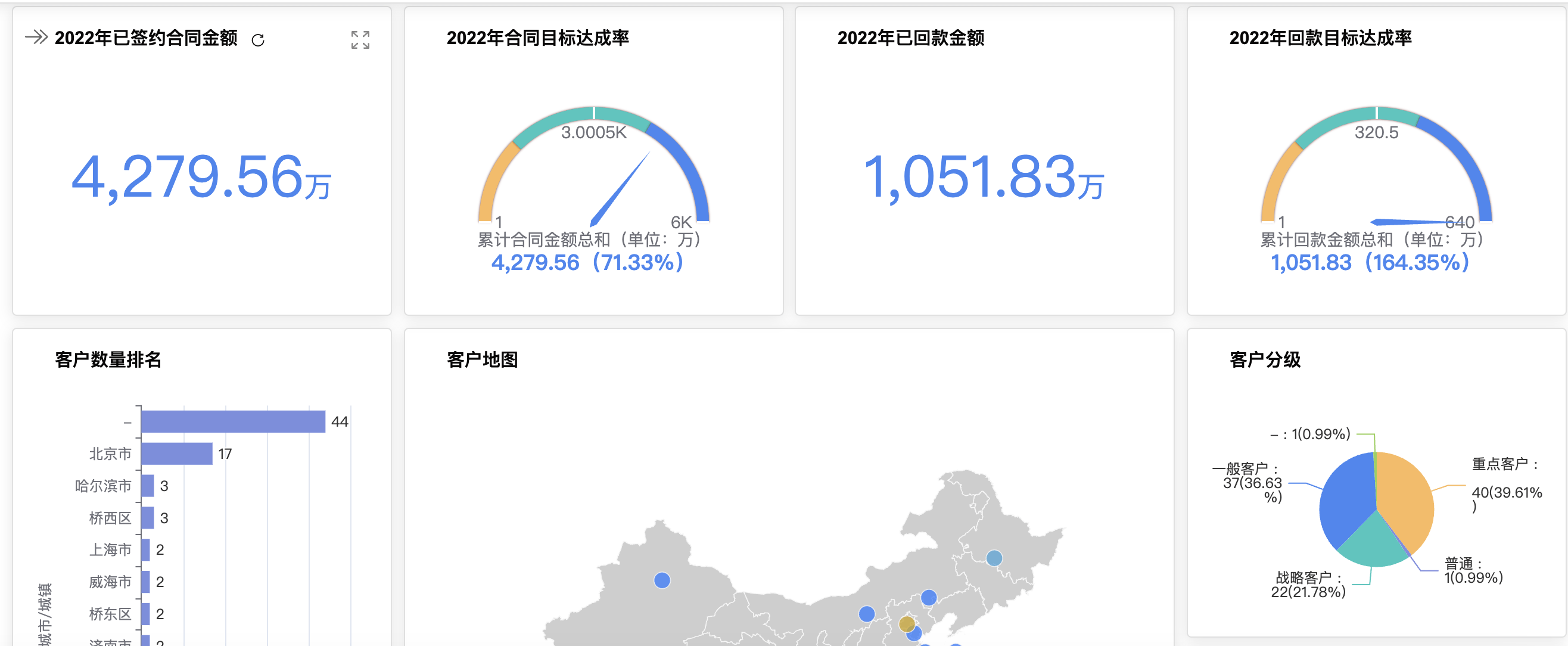
Task: Click the map marker in Xinjiang region
Action: pos(662,580)
